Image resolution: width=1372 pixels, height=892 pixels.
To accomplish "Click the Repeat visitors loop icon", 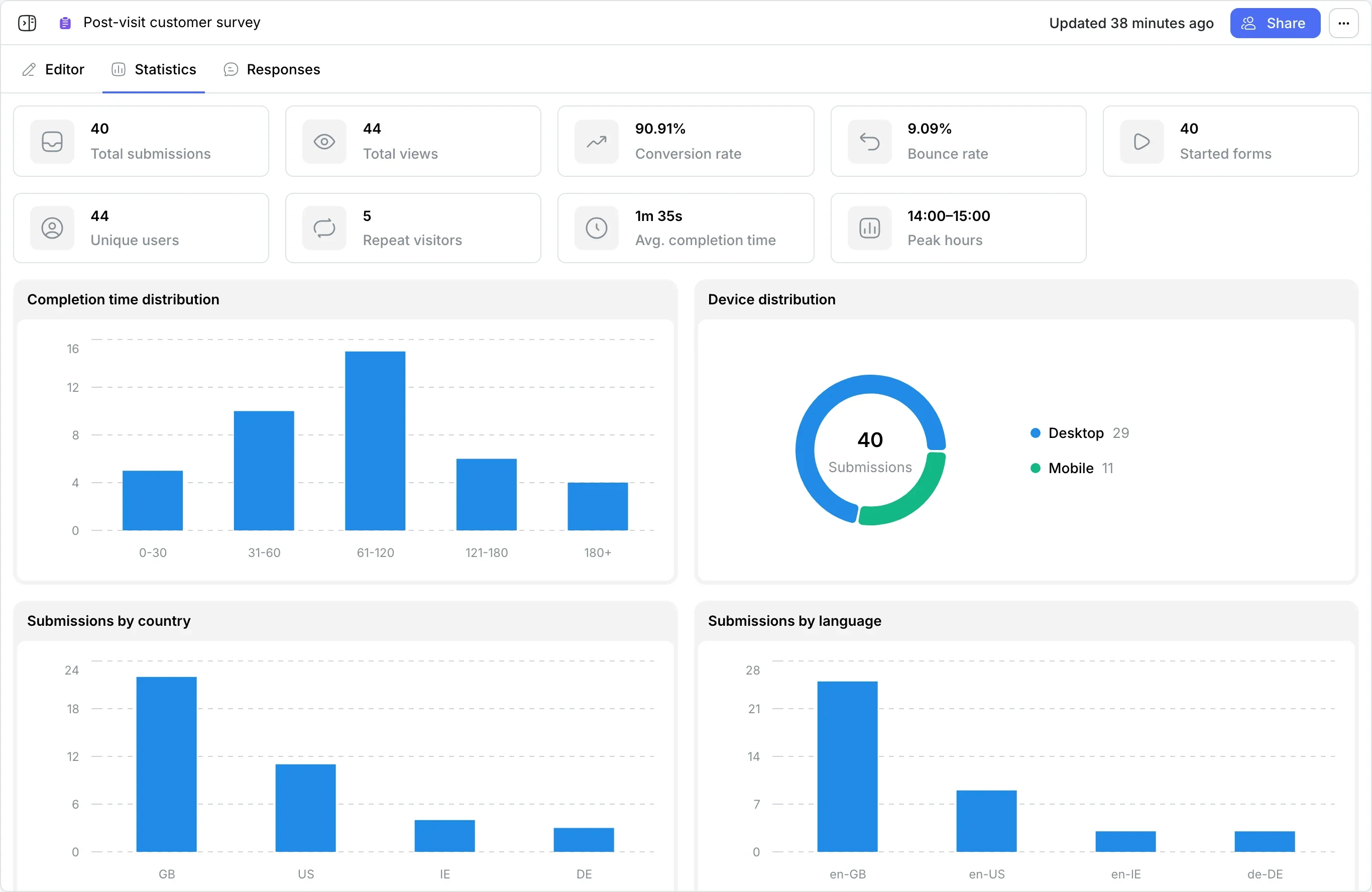I will 324,229.
